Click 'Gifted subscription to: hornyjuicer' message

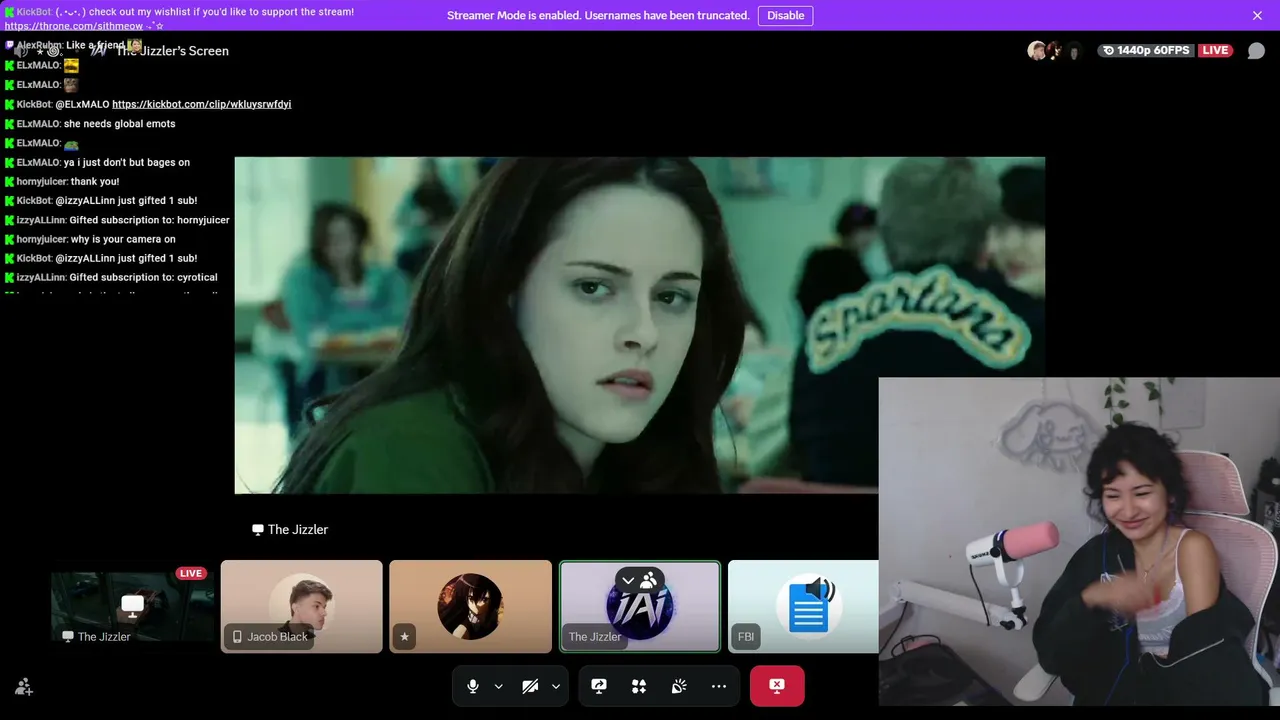click(x=149, y=220)
